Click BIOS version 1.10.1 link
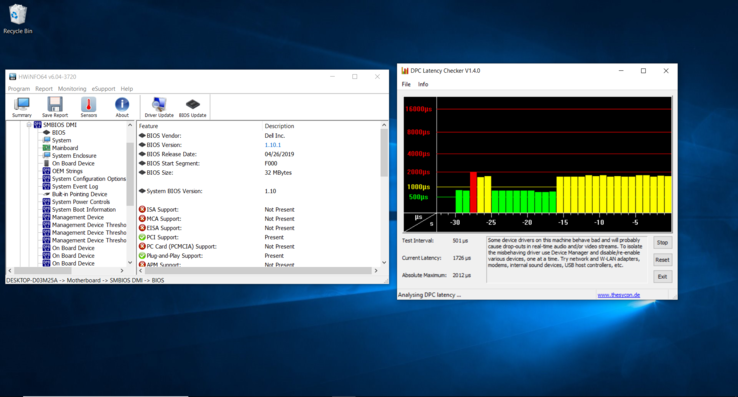This screenshot has width=738, height=397. [273, 145]
